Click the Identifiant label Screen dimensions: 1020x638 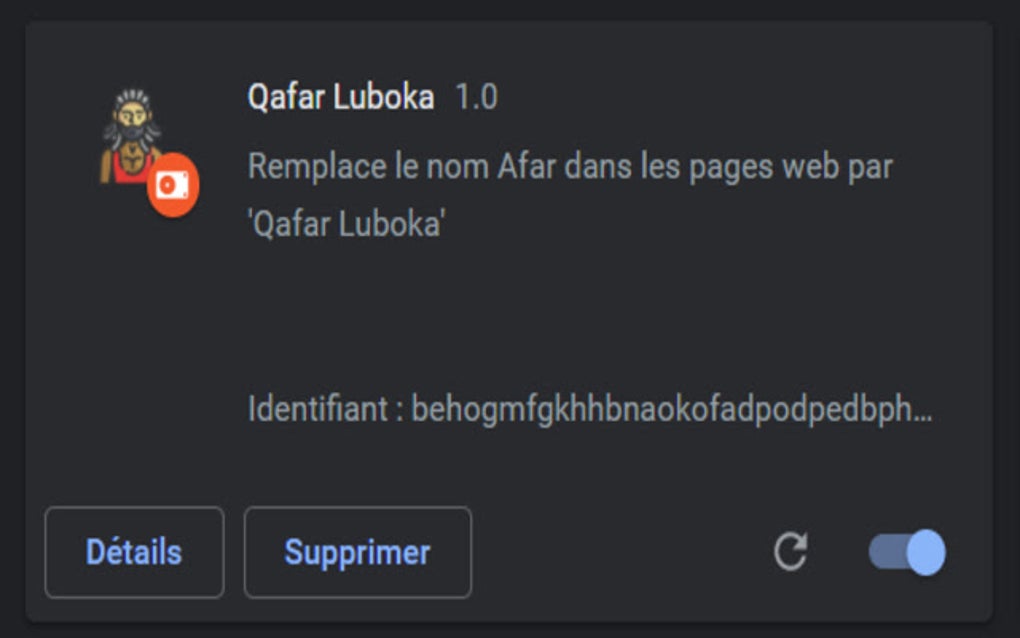tap(318, 410)
